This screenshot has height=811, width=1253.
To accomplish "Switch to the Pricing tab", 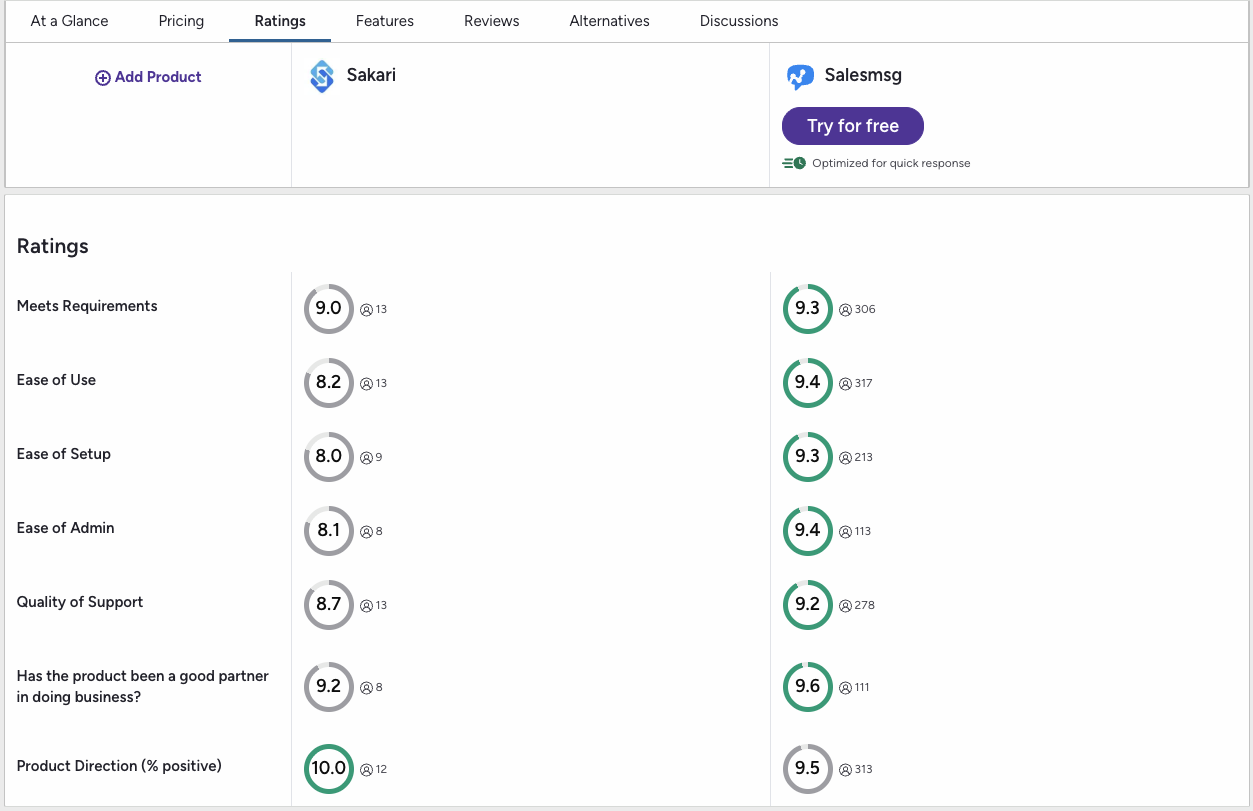I will pyautogui.click(x=181, y=20).
